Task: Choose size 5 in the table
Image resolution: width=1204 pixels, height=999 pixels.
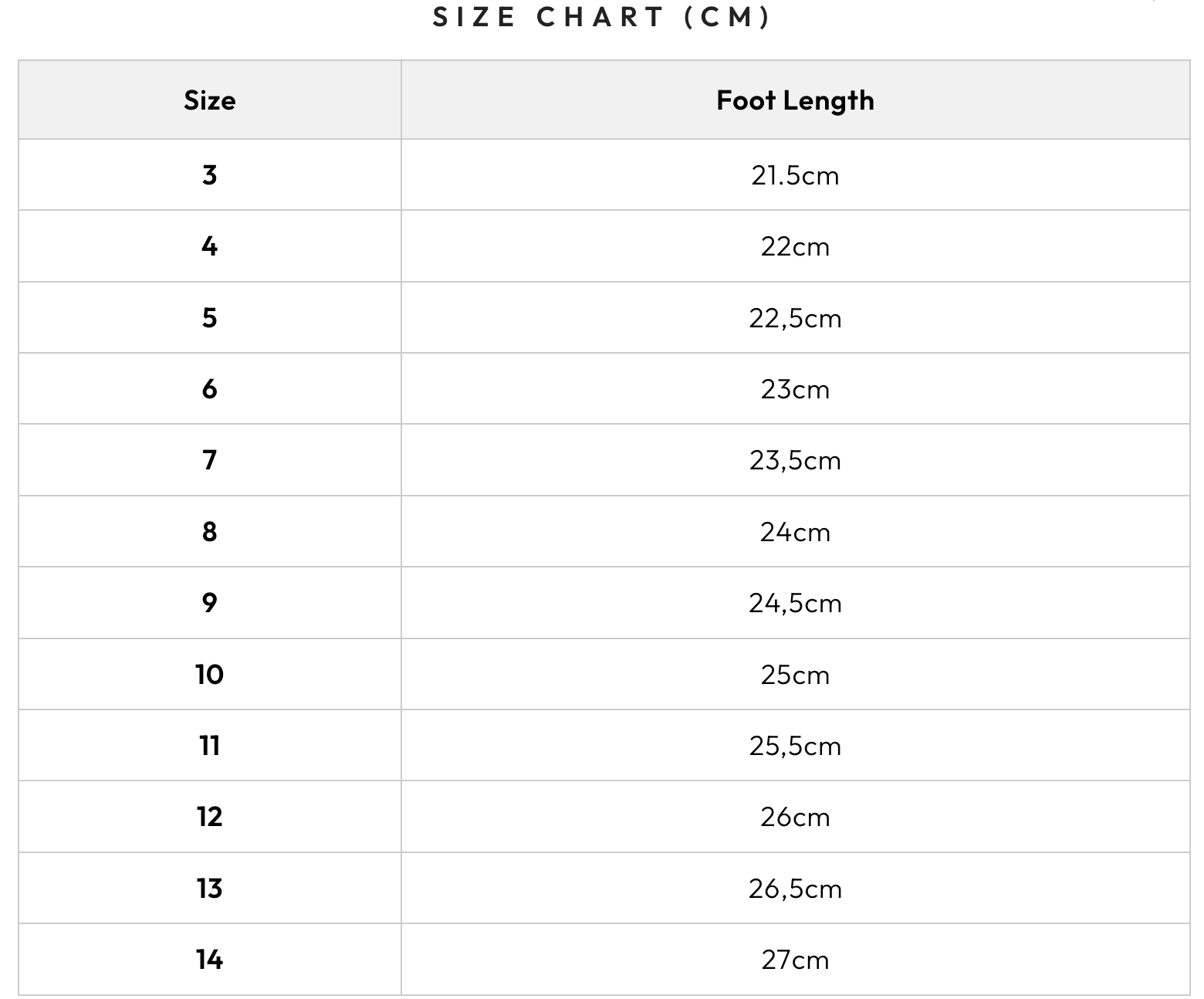Action: pos(209,318)
